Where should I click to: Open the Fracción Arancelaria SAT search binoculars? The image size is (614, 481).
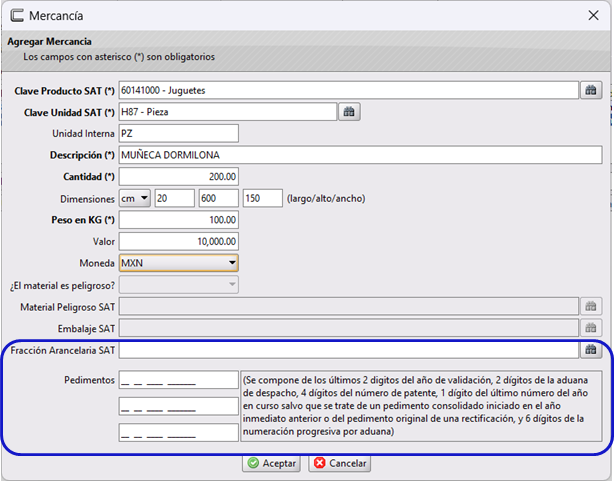[591, 350]
